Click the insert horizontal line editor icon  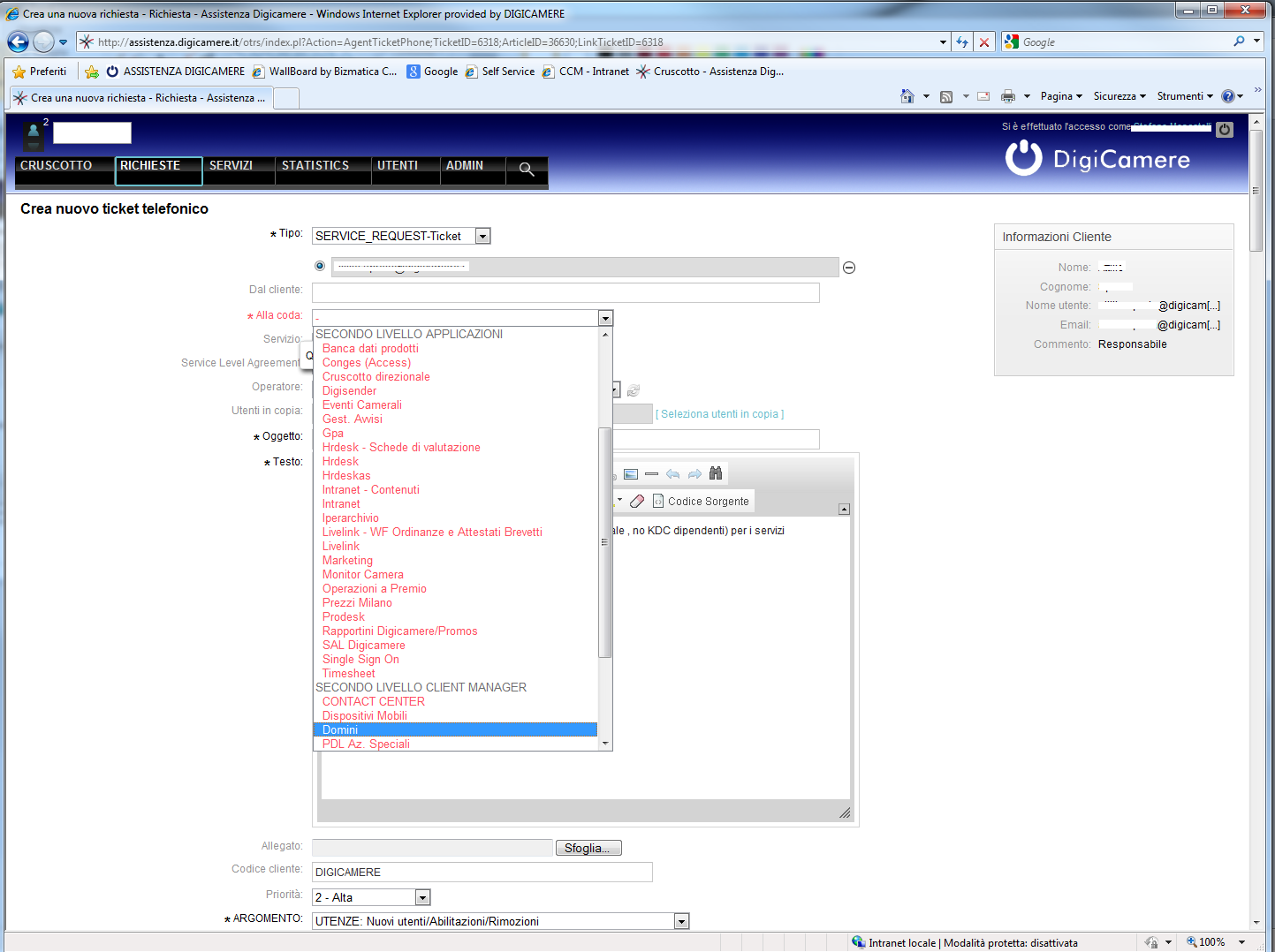[x=652, y=474]
